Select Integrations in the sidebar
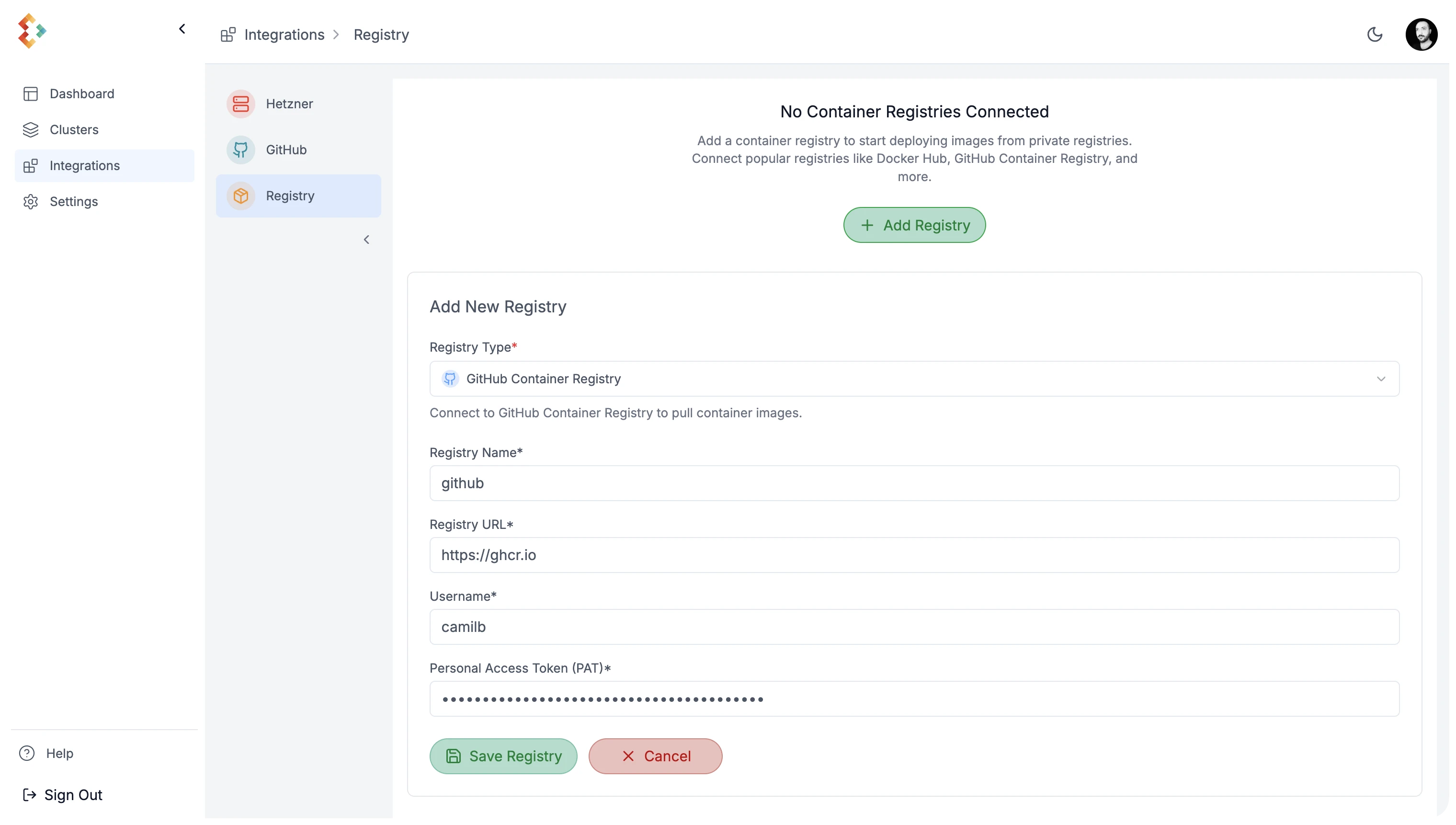 [x=104, y=166]
